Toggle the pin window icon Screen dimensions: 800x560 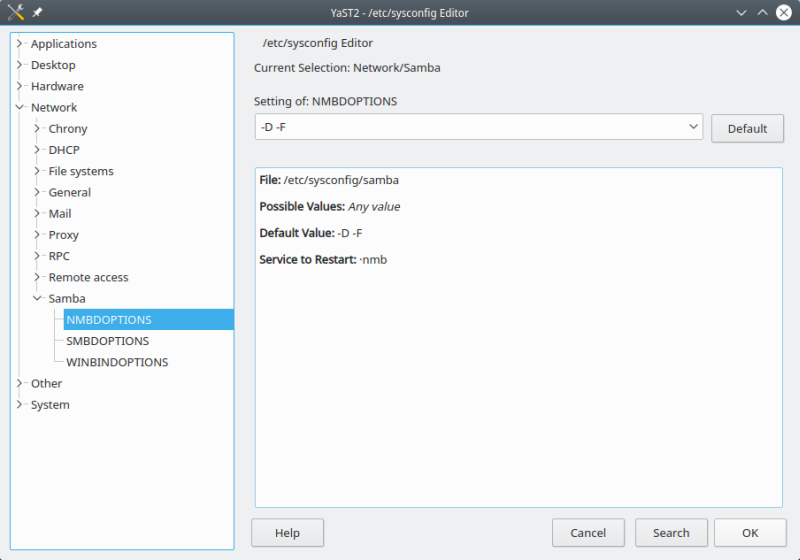click(x=37, y=12)
